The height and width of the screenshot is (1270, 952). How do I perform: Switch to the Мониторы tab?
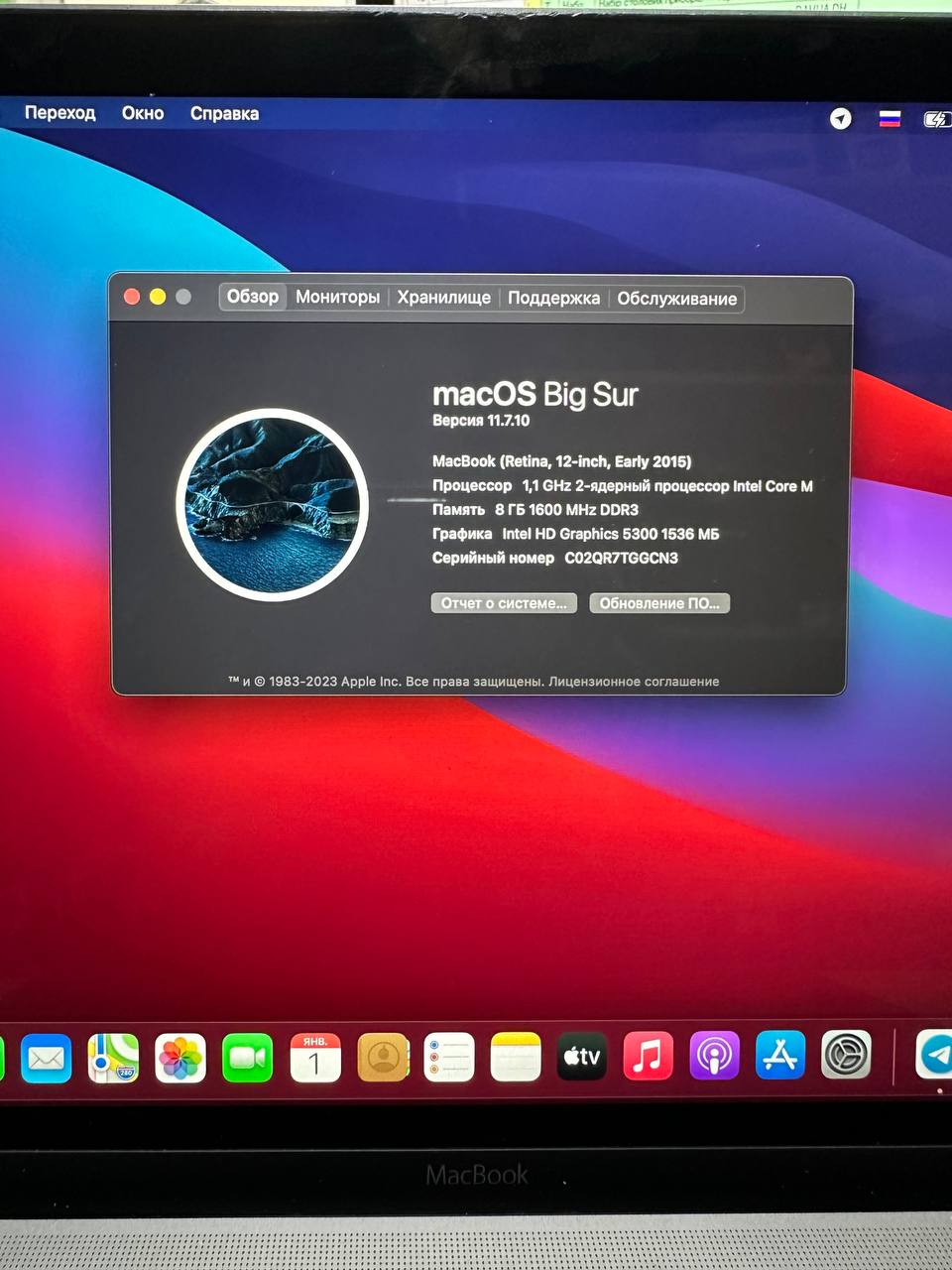337,298
